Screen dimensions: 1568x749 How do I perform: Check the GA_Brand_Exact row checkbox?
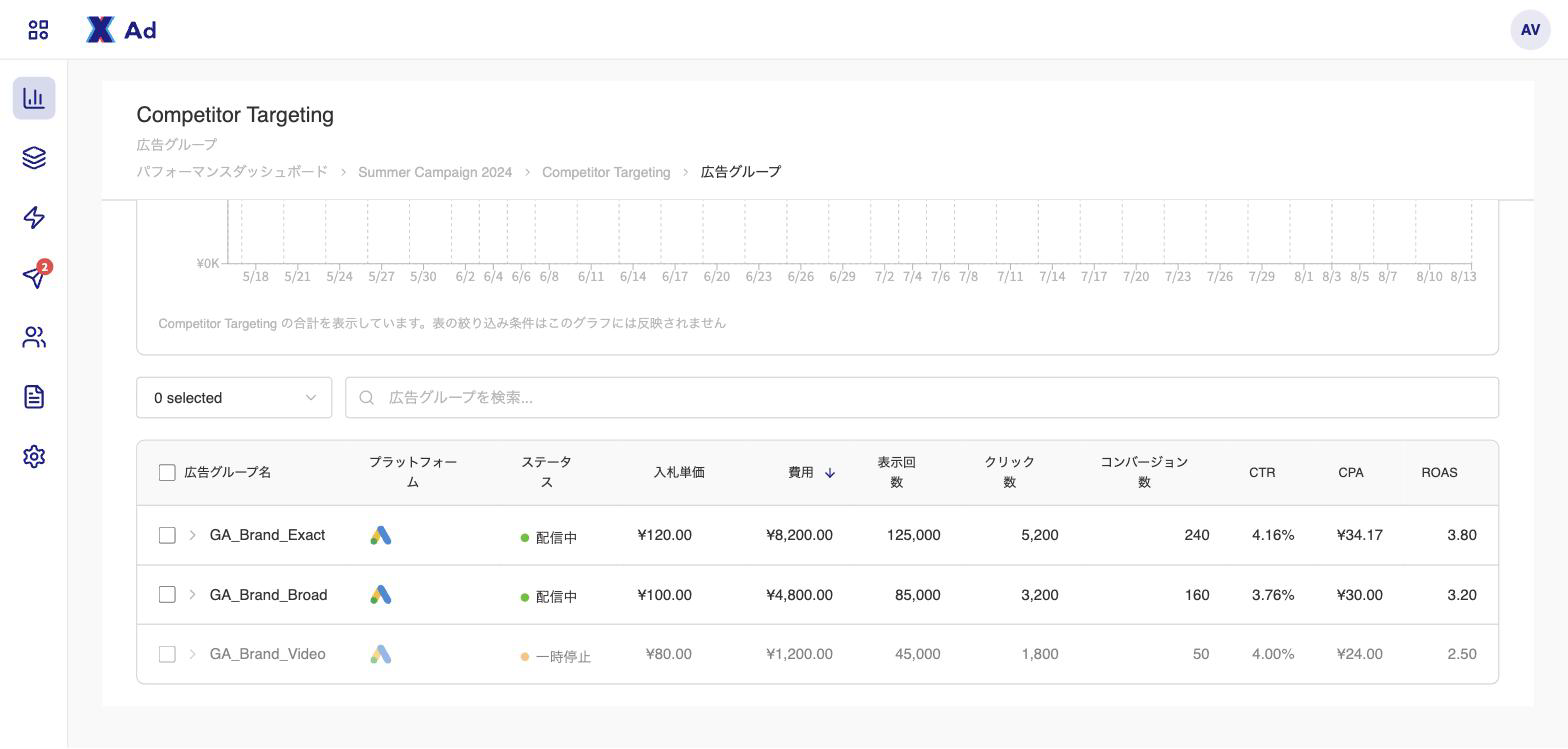167,535
